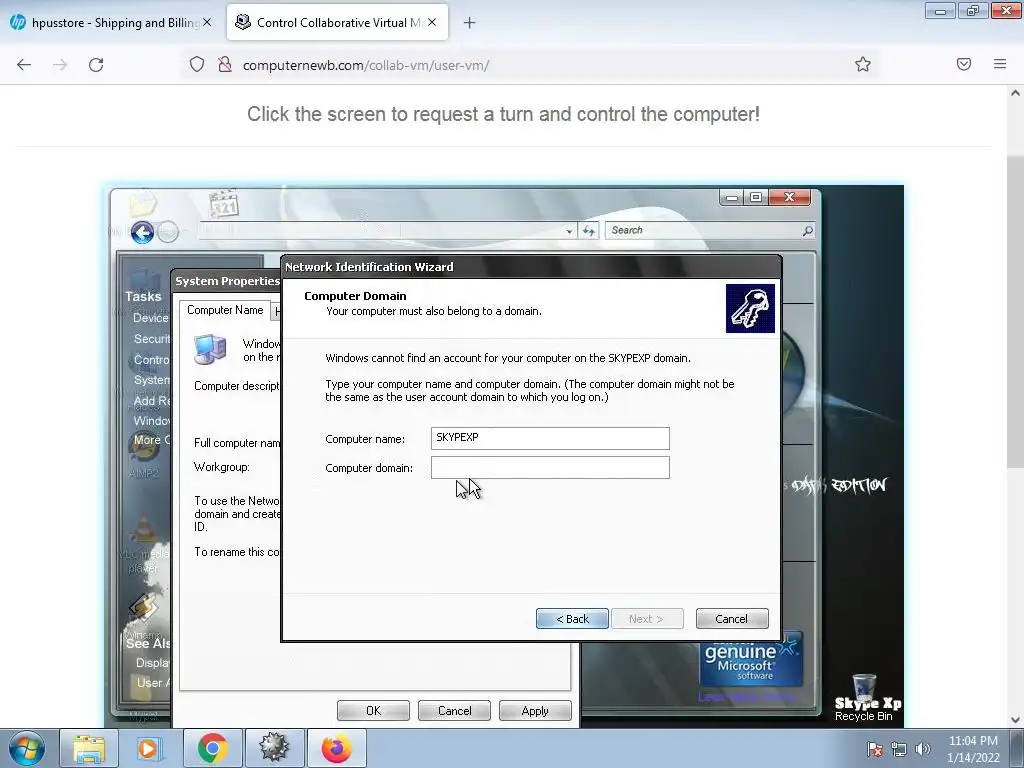Switch to Firefox in the taskbar
This screenshot has height=768, width=1024.
coord(336,748)
